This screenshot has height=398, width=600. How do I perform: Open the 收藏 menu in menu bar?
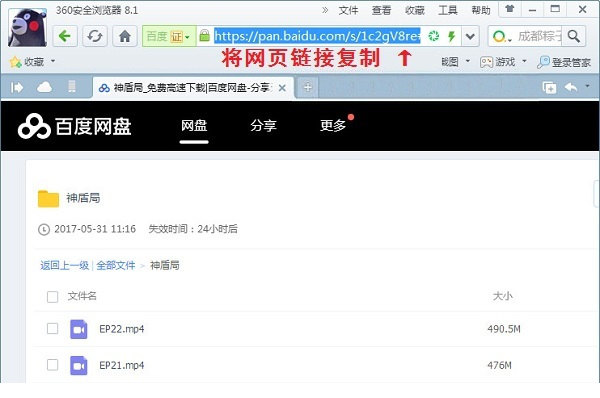[415, 10]
